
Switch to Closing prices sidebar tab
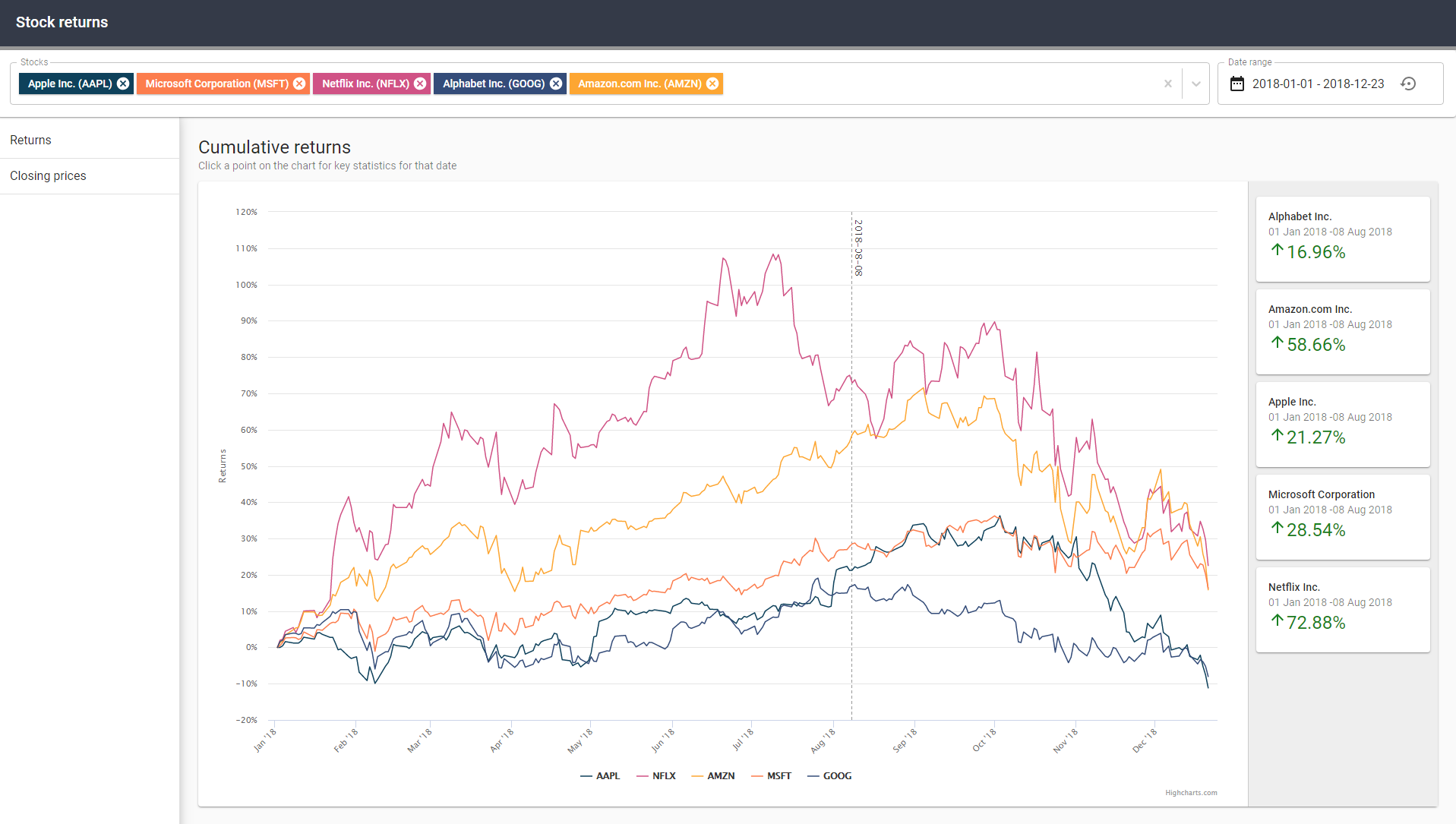90,176
